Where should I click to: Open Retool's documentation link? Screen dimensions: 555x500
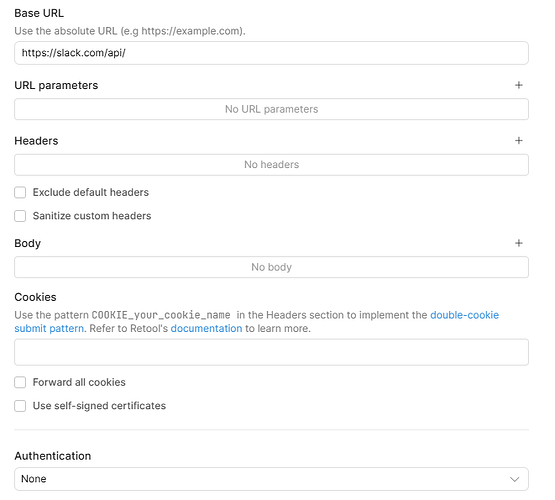click(206, 328)
